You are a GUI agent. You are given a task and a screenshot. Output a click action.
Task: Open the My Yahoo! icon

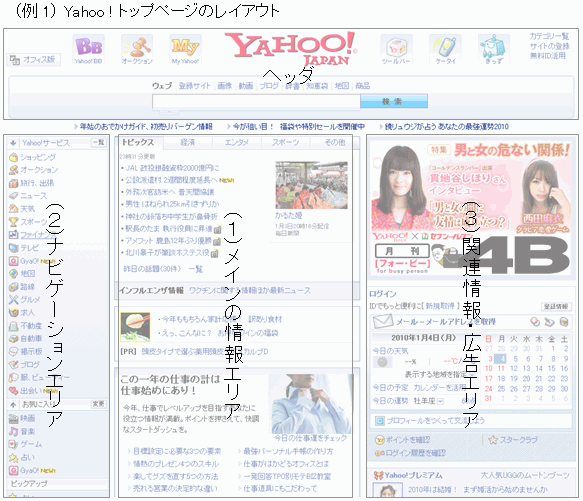click(185, 49)
